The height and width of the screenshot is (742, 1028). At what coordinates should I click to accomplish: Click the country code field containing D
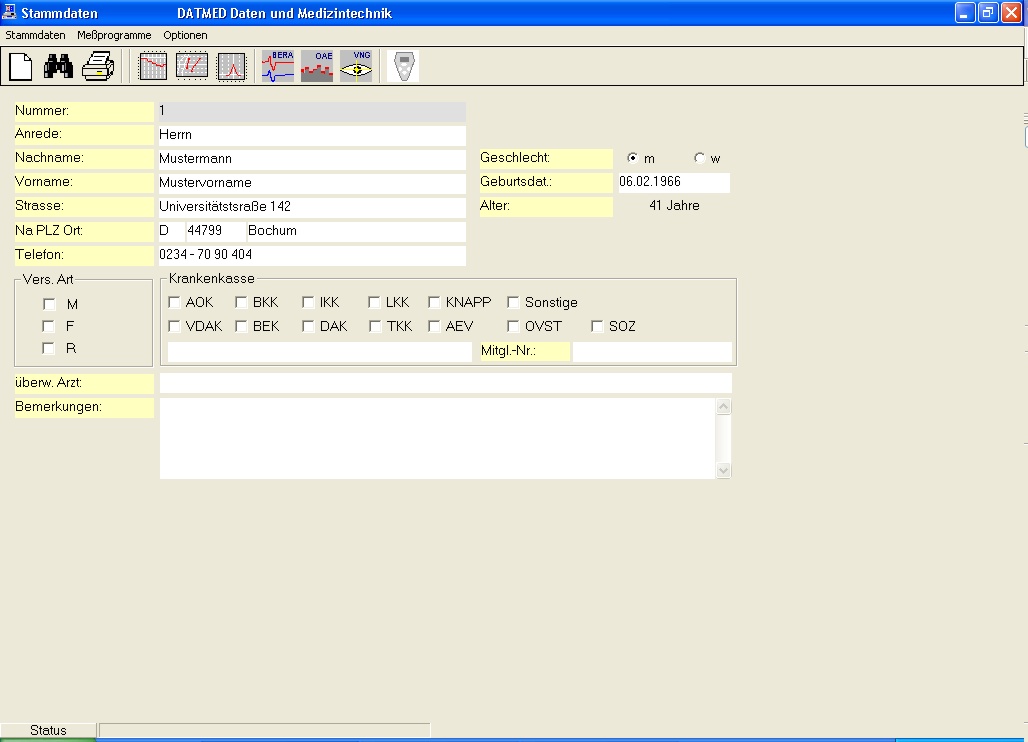pos(171,231)
